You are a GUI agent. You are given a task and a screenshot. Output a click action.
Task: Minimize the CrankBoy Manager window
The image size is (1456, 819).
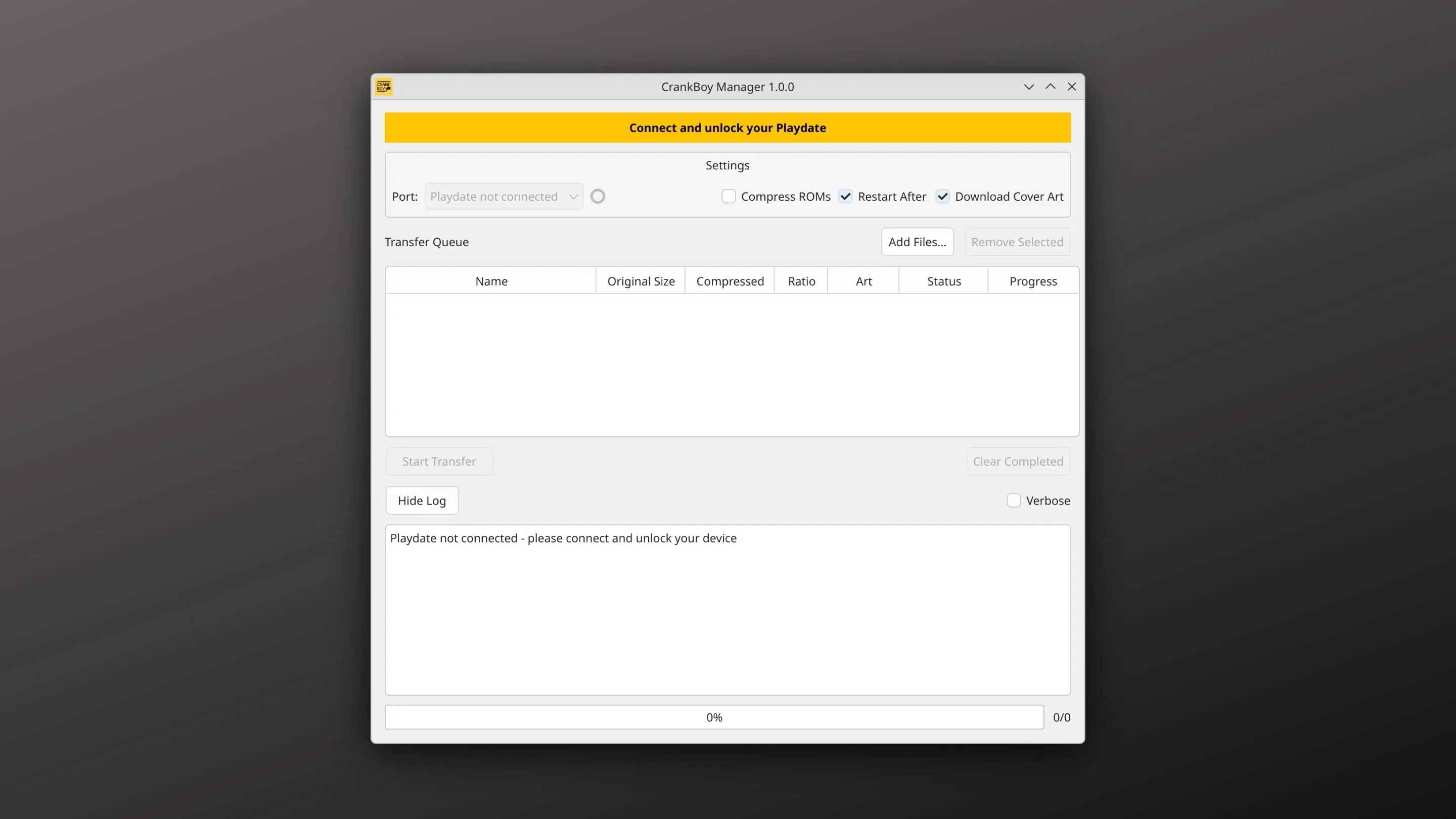(x=1029, y=86)
